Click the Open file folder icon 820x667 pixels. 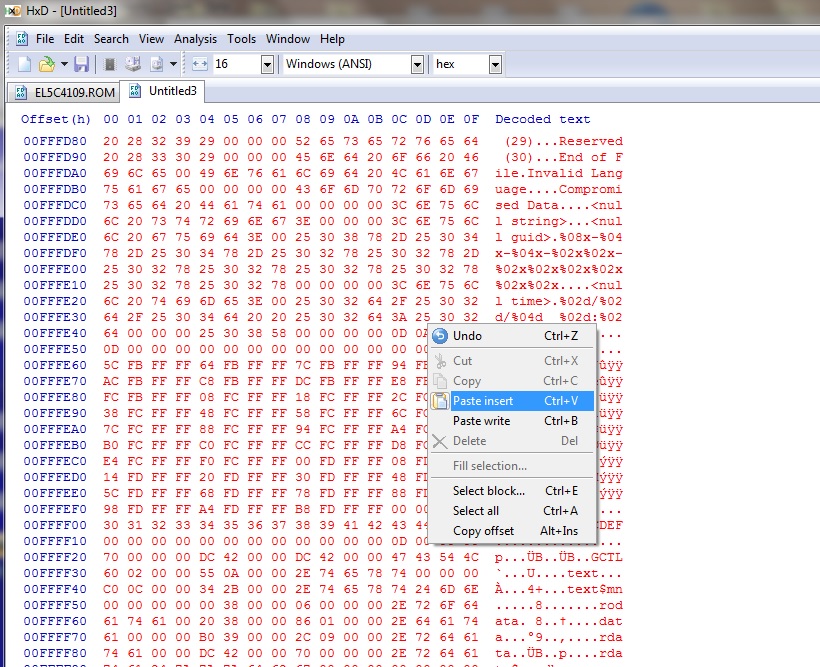point(47,64)
